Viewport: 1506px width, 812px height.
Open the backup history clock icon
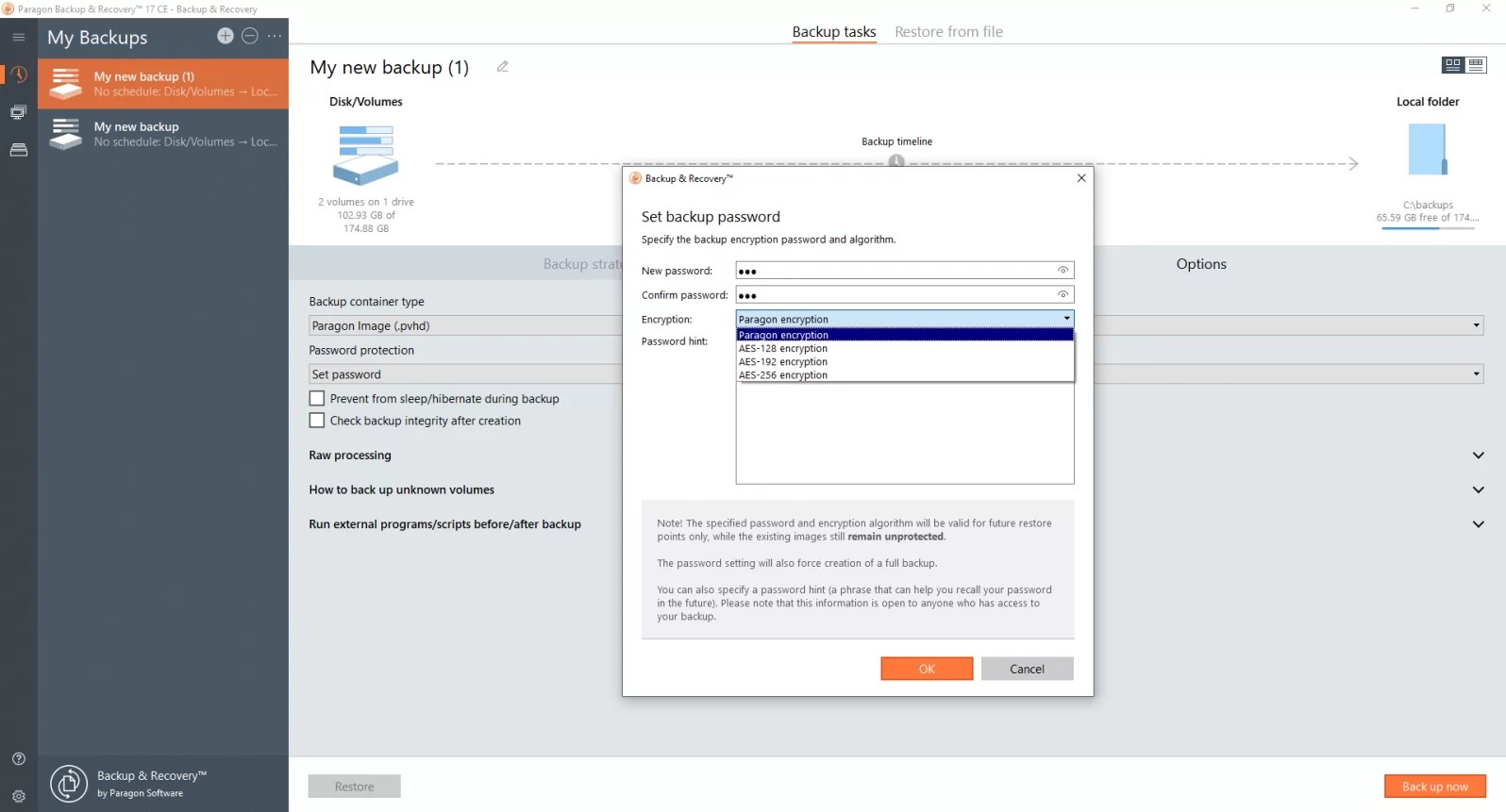[x=19, y=75]
